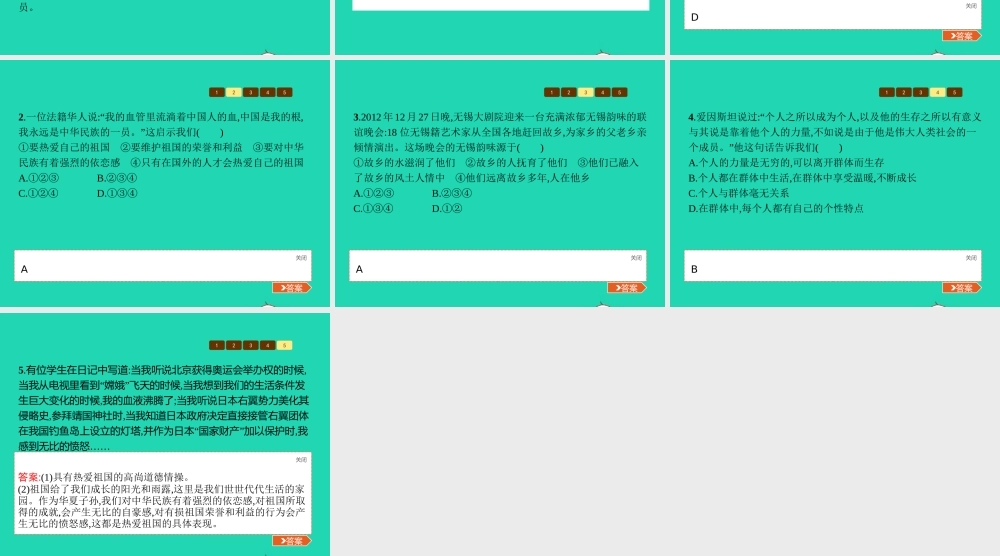This screenshot has height=556, width=1000.
Task: Click page button 4 on question 2 slide
Action: pyautogui.click(x=268, y=92)
